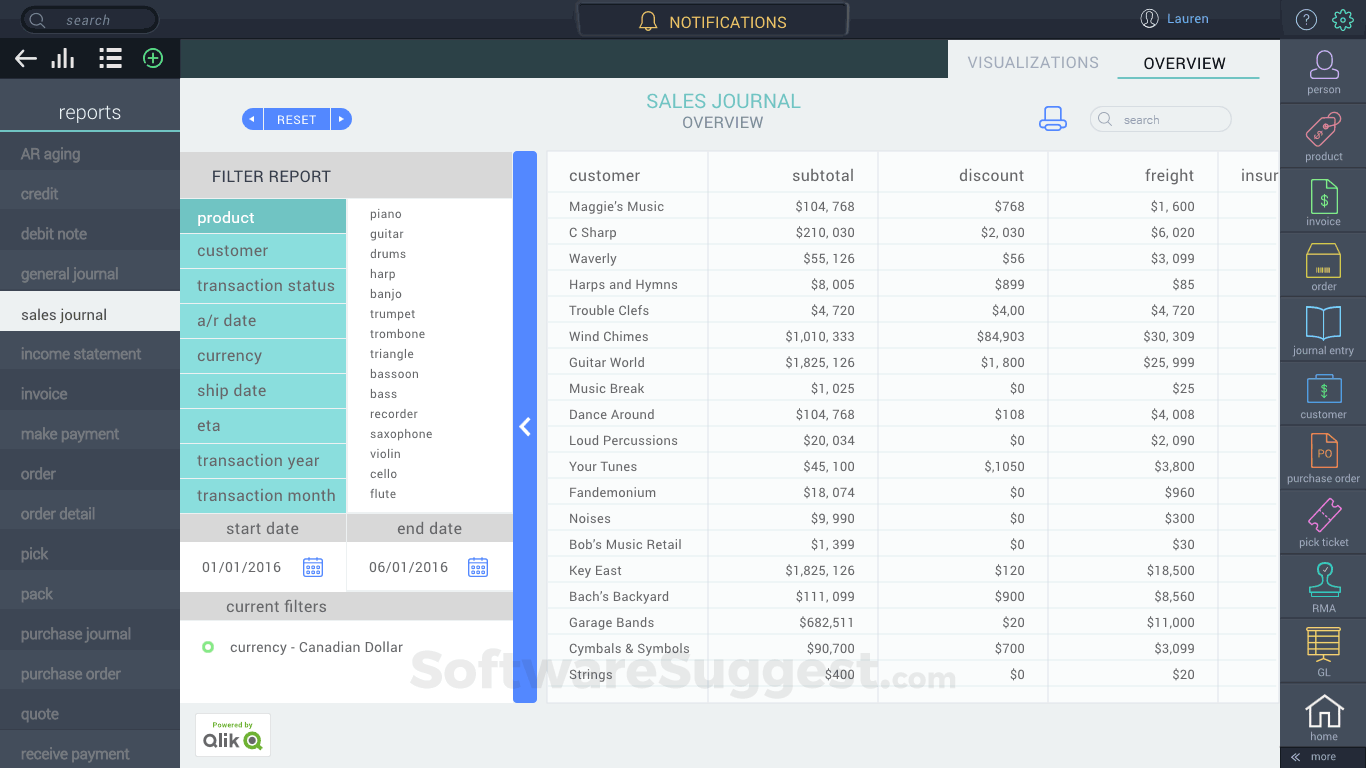Click the search field above the table
Image resolution: width=1366 pixels, height=768 pixels.
point(1160,119)
